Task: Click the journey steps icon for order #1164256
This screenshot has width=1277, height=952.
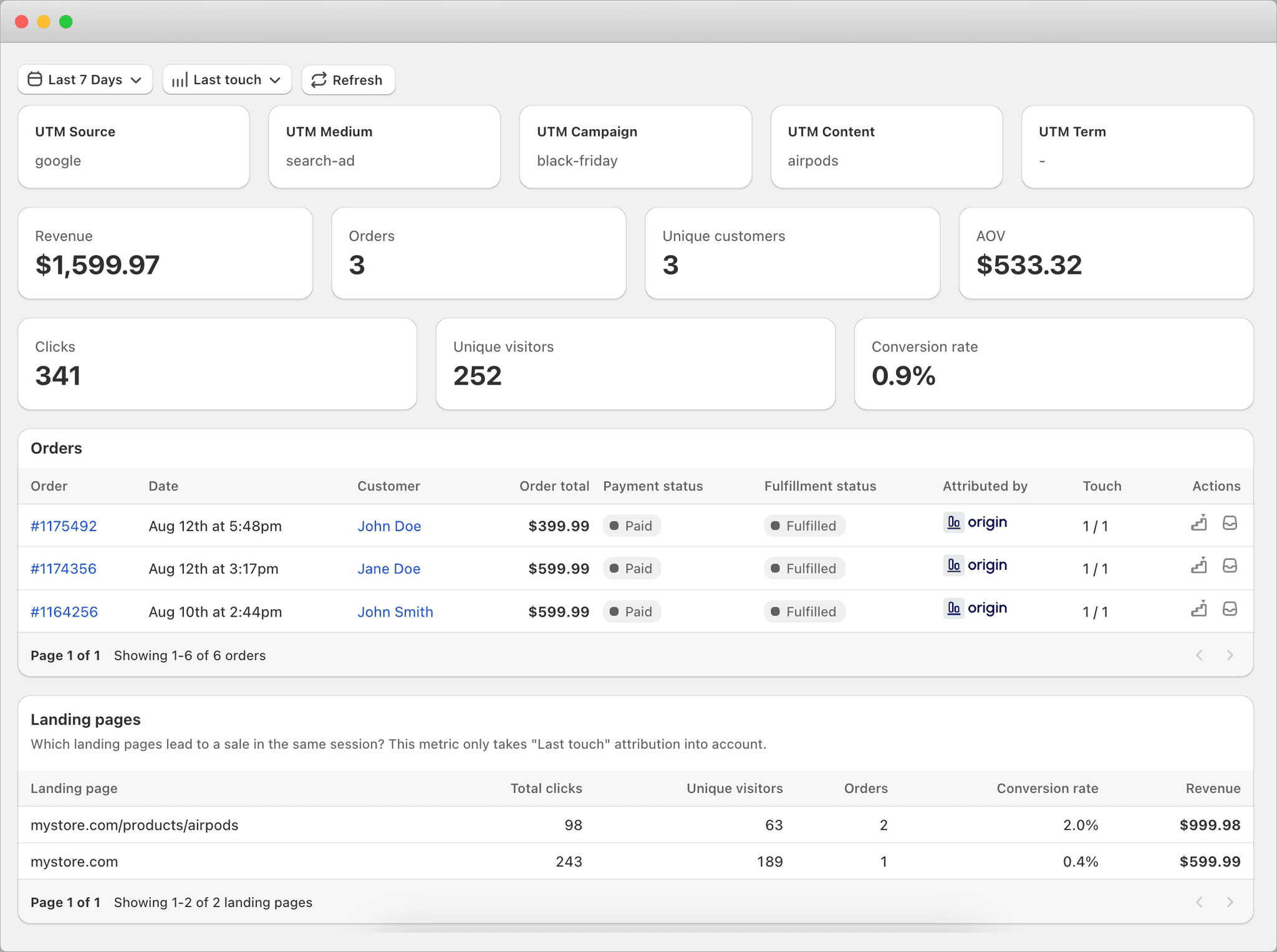Action: click(x=1198, y=609)
